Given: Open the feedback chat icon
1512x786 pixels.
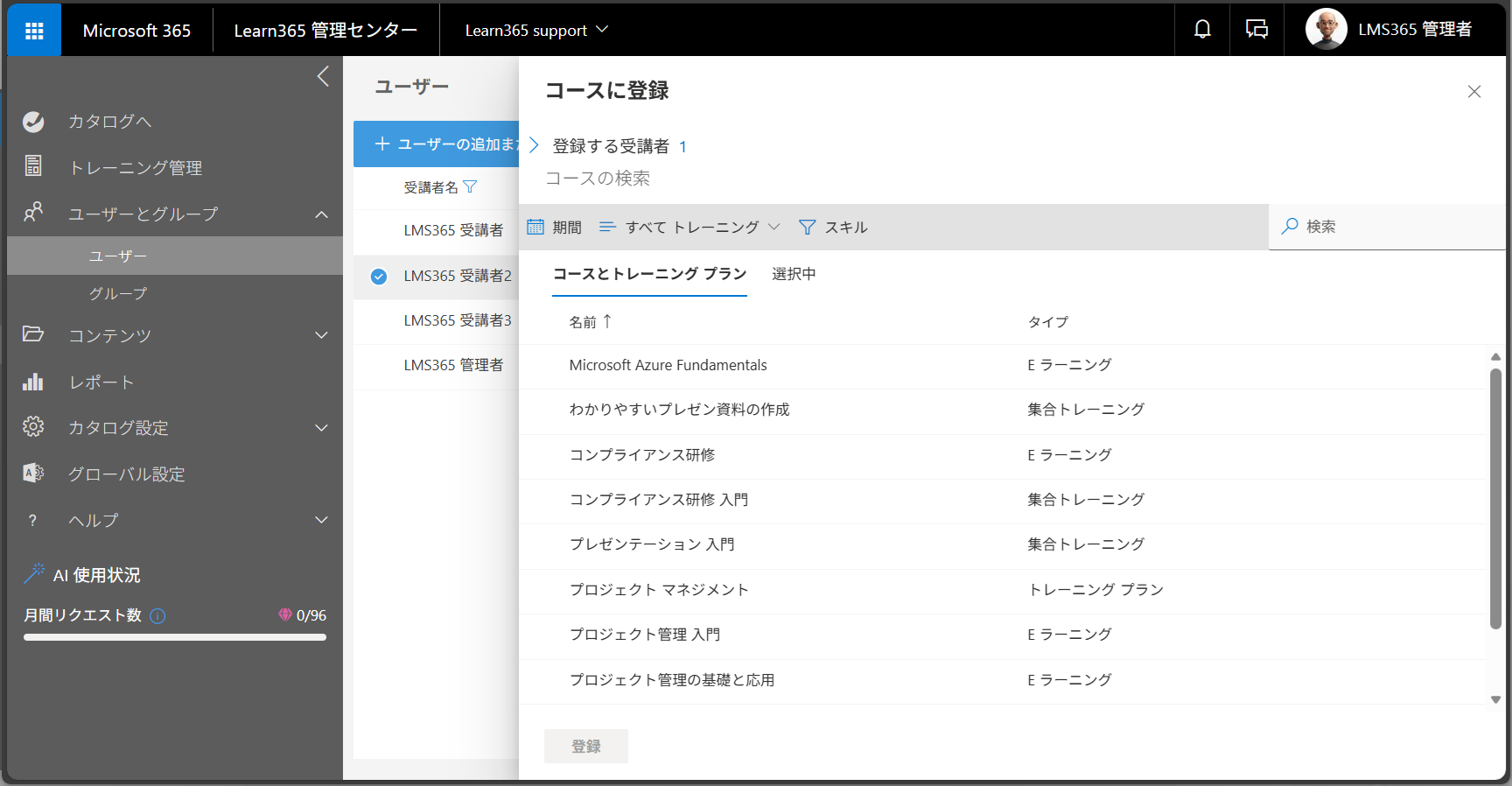Looking at the screenshot, I should (x=1256, y=30).
